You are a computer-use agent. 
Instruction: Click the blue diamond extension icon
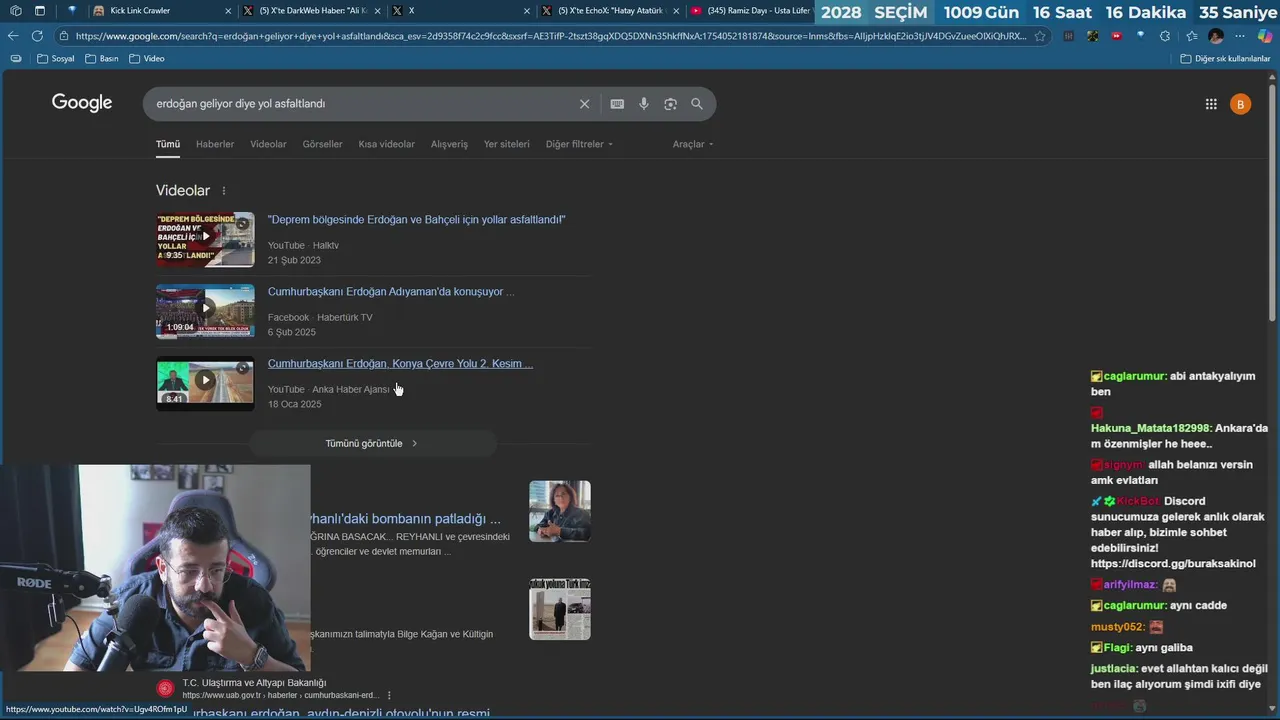pos(1141,36)
